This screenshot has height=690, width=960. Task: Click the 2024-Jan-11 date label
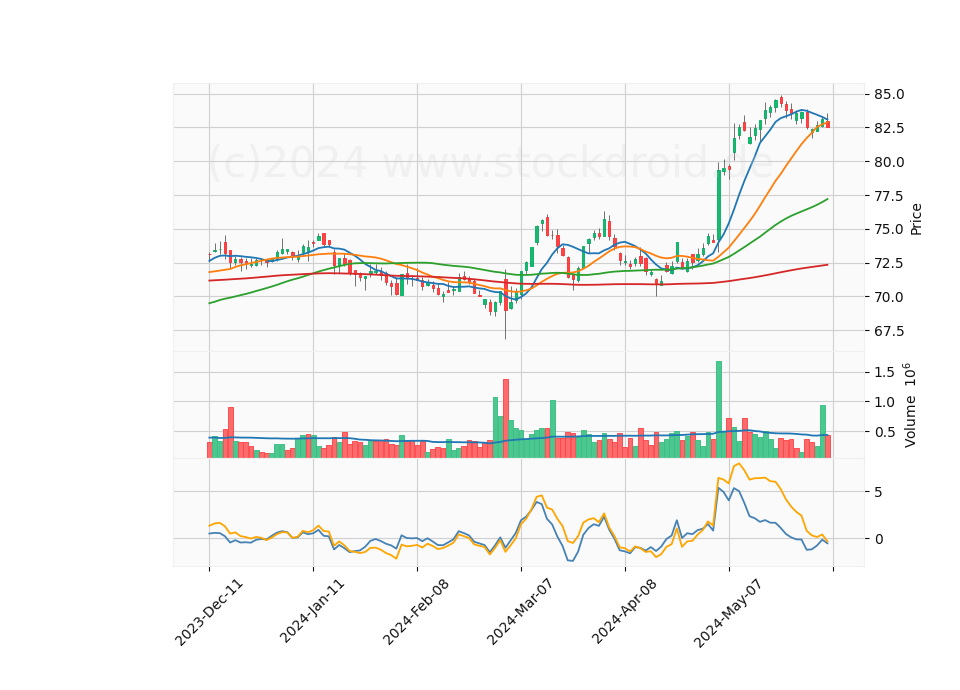pyautogui.click(x=313, y=612)
